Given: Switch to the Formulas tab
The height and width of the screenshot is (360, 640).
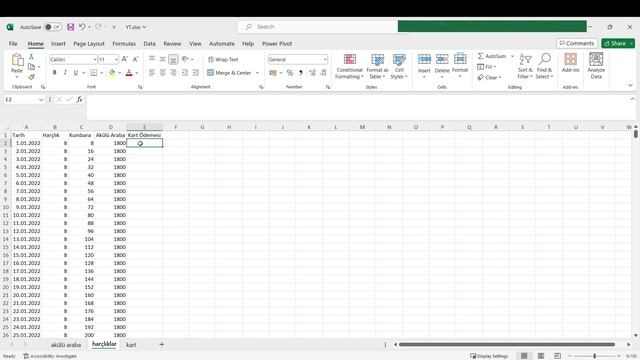Looking at the screenshot, I should [x=124, y=44].
